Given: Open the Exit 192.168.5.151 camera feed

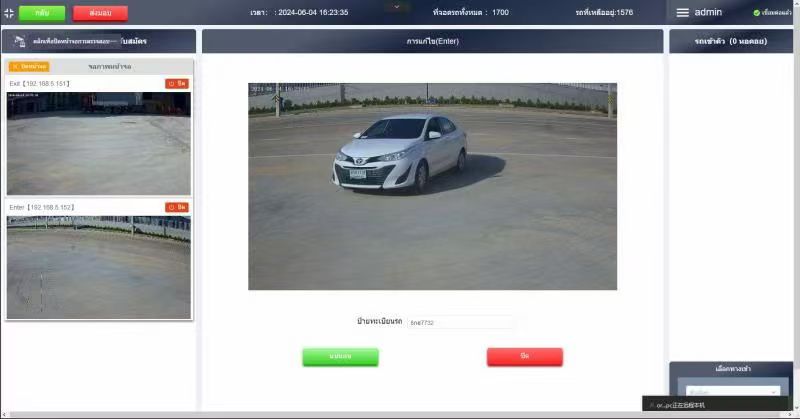Looking at the screenshot, I should click(x=98, y=143).
